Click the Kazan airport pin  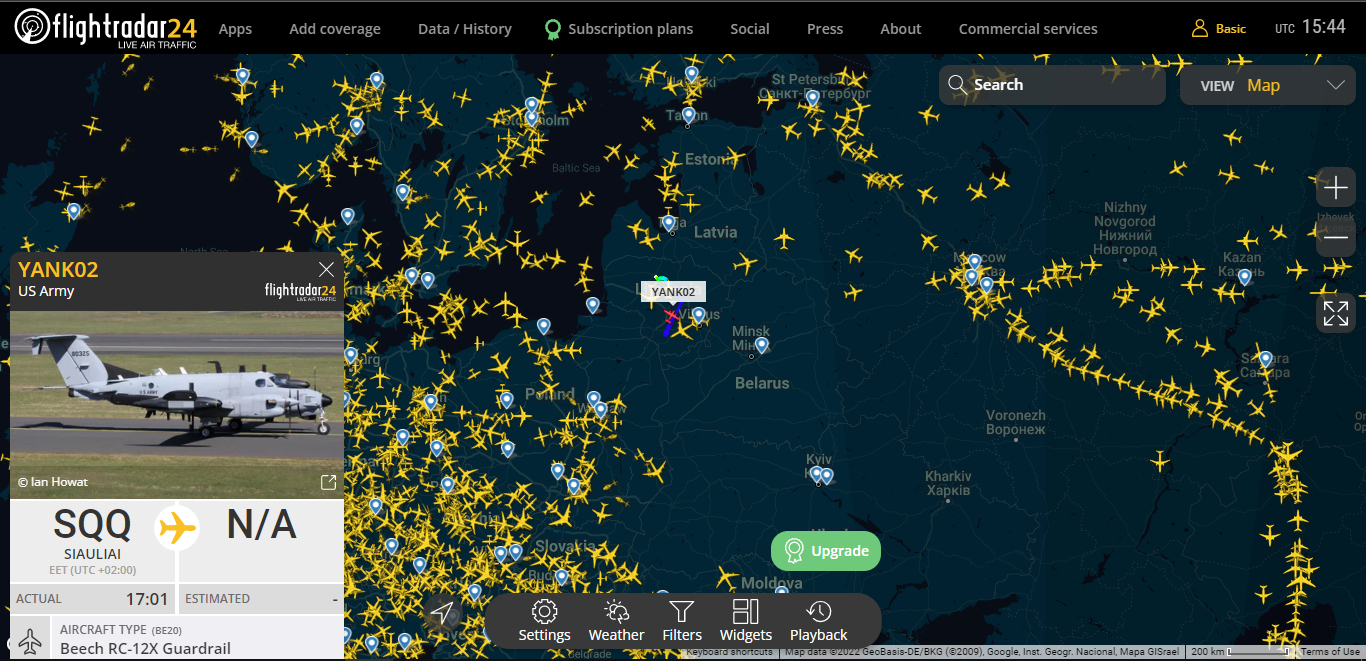tap(1244, 277)
